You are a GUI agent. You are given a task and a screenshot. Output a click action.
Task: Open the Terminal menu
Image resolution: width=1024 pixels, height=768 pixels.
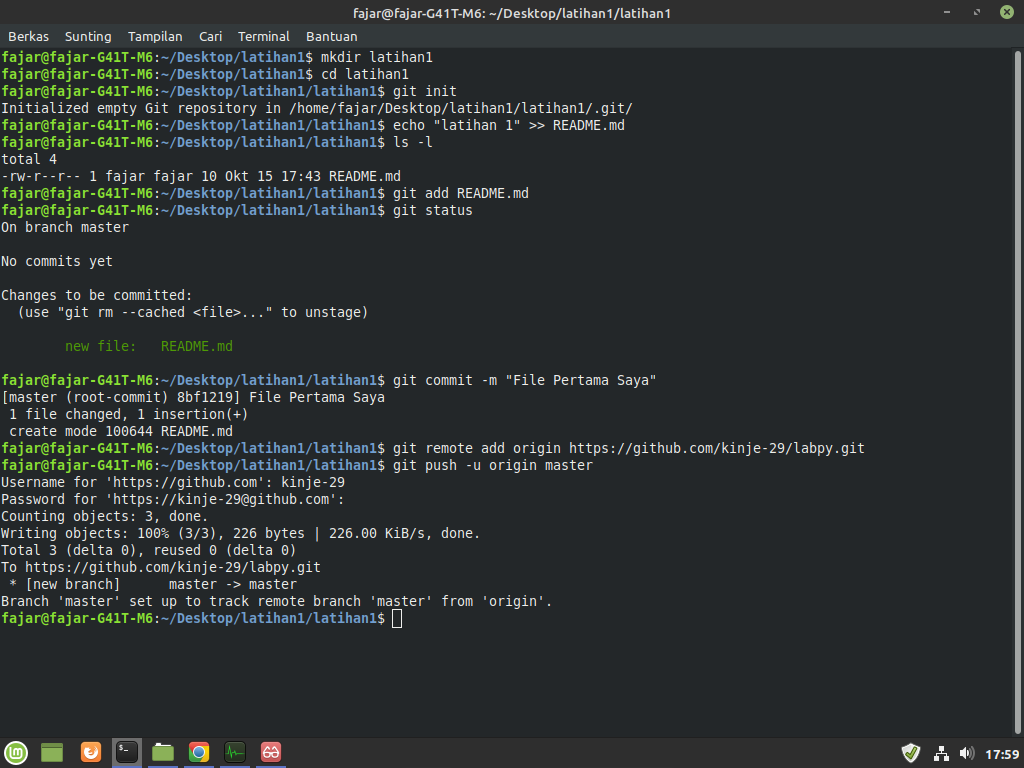point(263,37)
